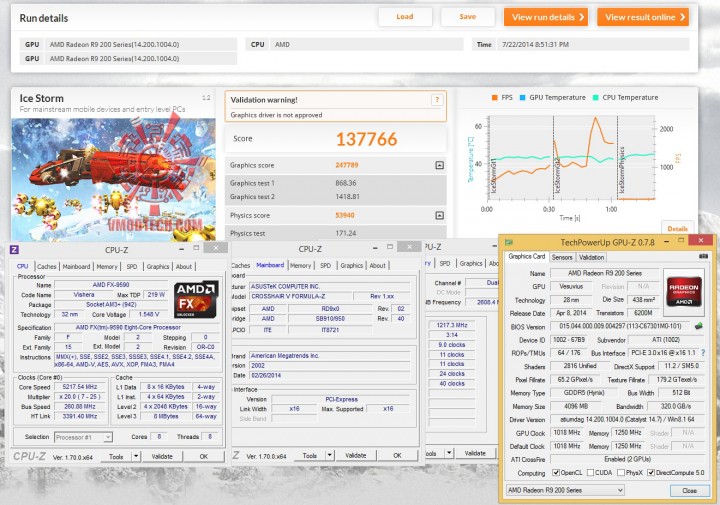The width and height of the screenshot is (720, 505).
Task: Click Tools button in left CPU-Z window
Action: coord(116,456)
